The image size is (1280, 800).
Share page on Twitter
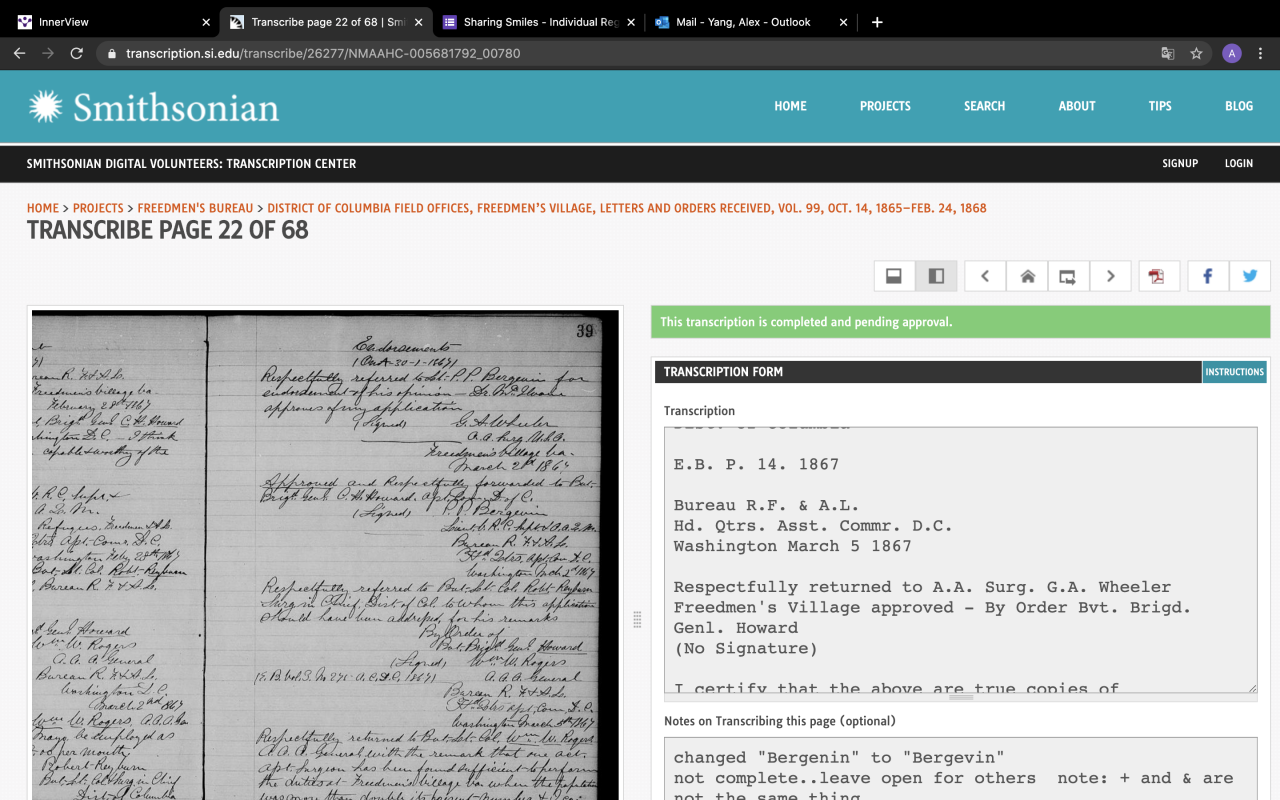point(1250,276)
